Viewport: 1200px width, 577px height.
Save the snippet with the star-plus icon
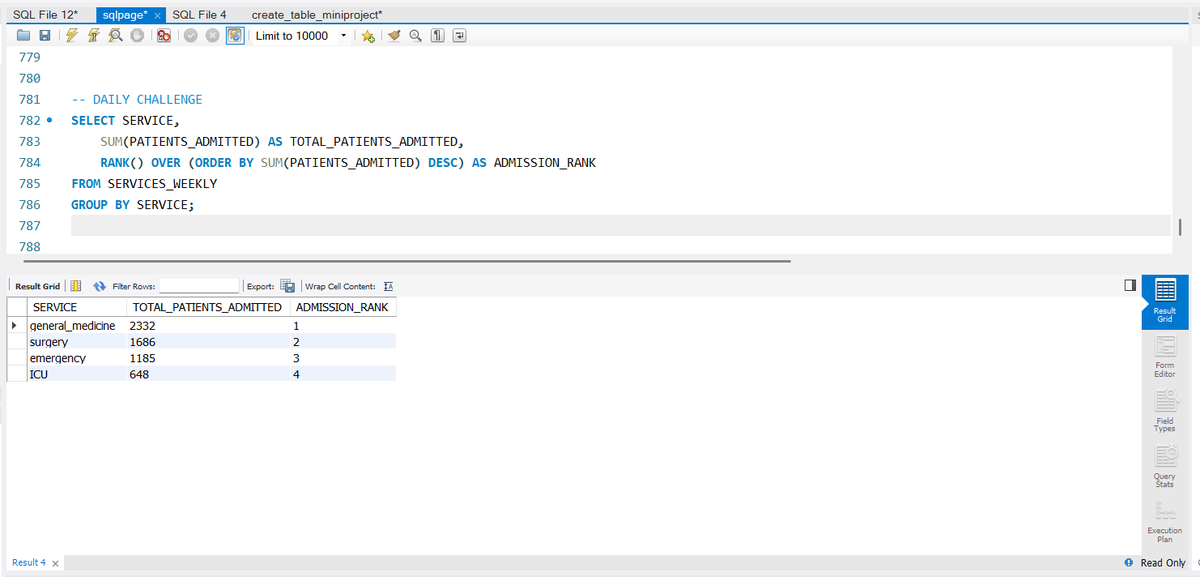[368, 36]
